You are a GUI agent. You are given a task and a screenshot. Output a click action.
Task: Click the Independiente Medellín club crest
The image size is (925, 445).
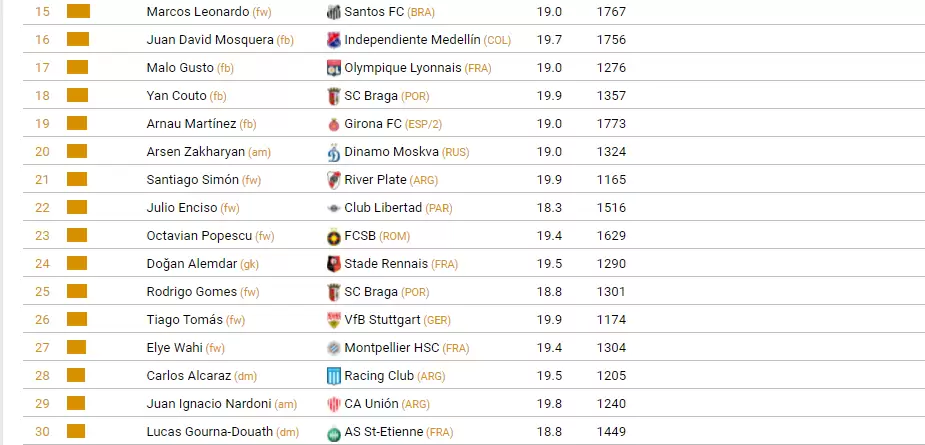coord(334,40)
